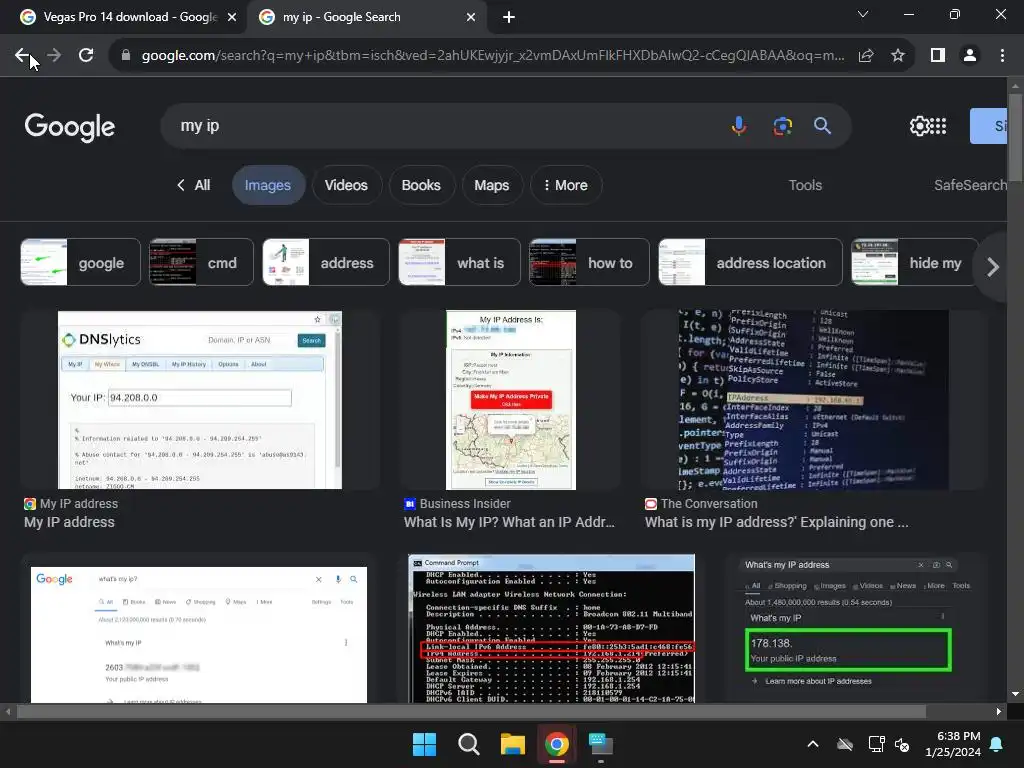1024x768 pixels.
Task: Open Windows taskbar search
Action: click(x=468, y=744)
